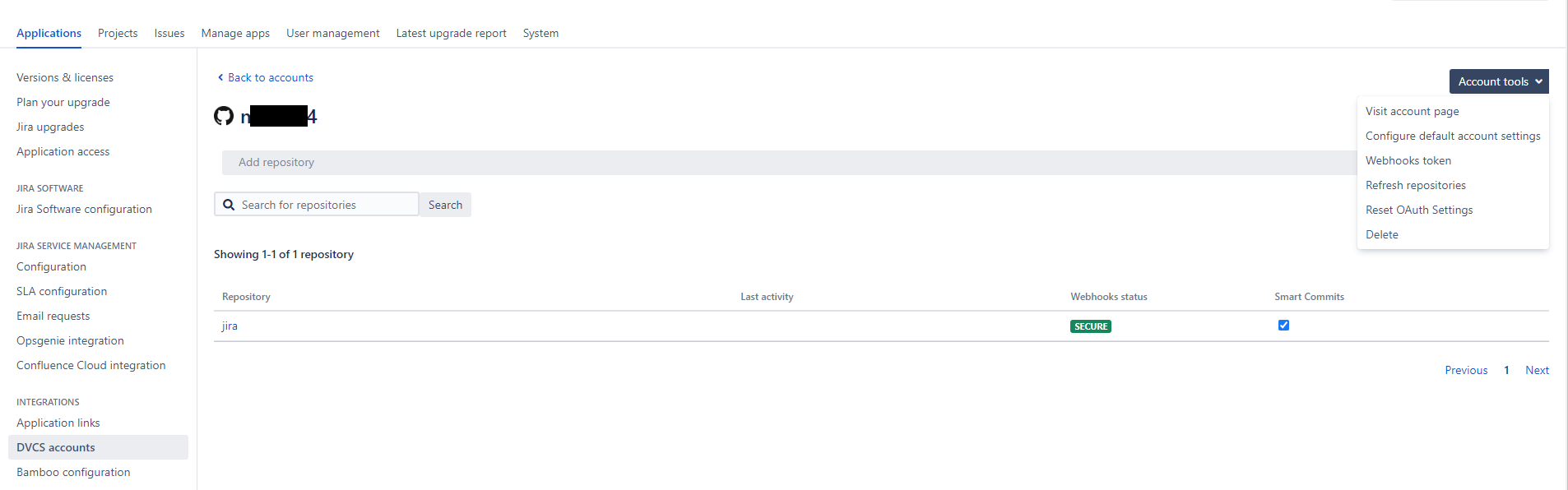Screen dimensions: 1568x490
Task: Select DVCS accounts in the sidebar
Action: click(98, 447)
